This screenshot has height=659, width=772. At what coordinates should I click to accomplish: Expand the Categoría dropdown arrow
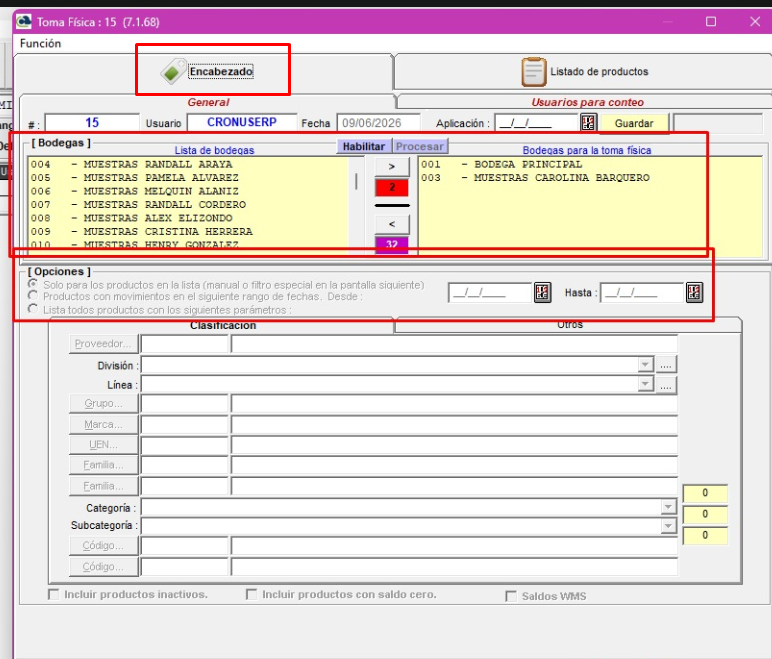[x=668, y=507]
